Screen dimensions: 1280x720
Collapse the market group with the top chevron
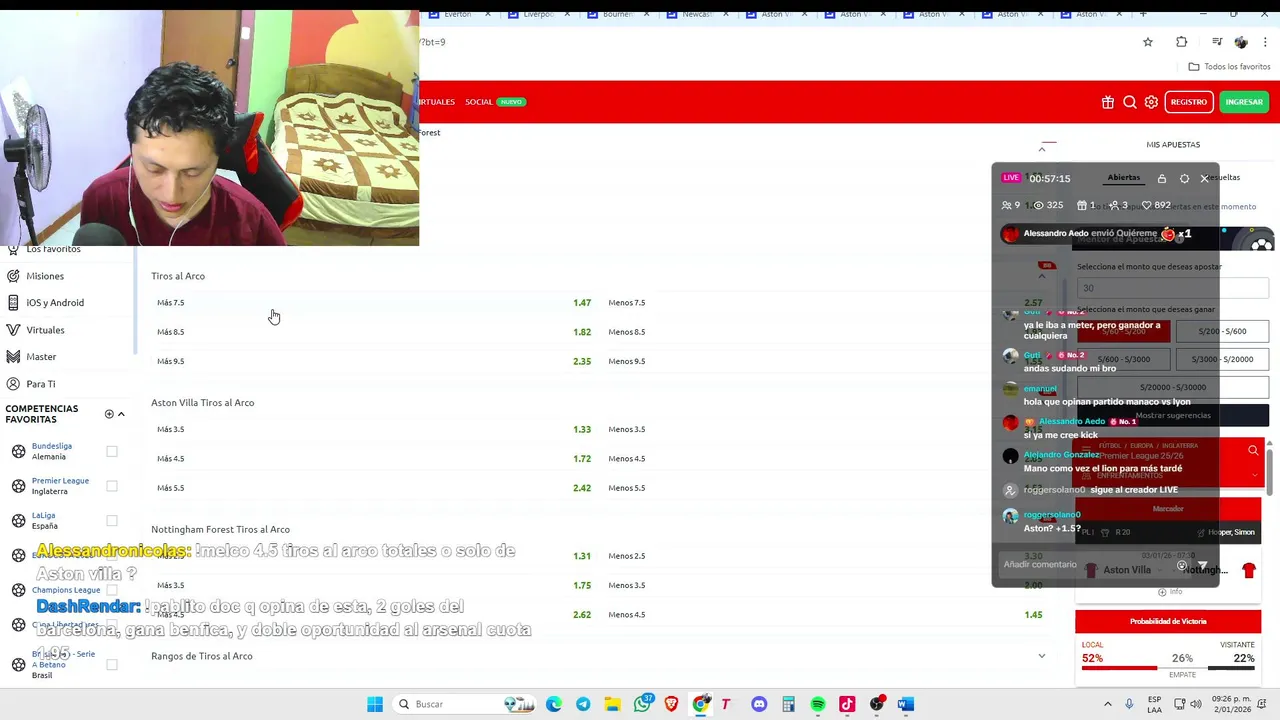tap(1042, 149)
